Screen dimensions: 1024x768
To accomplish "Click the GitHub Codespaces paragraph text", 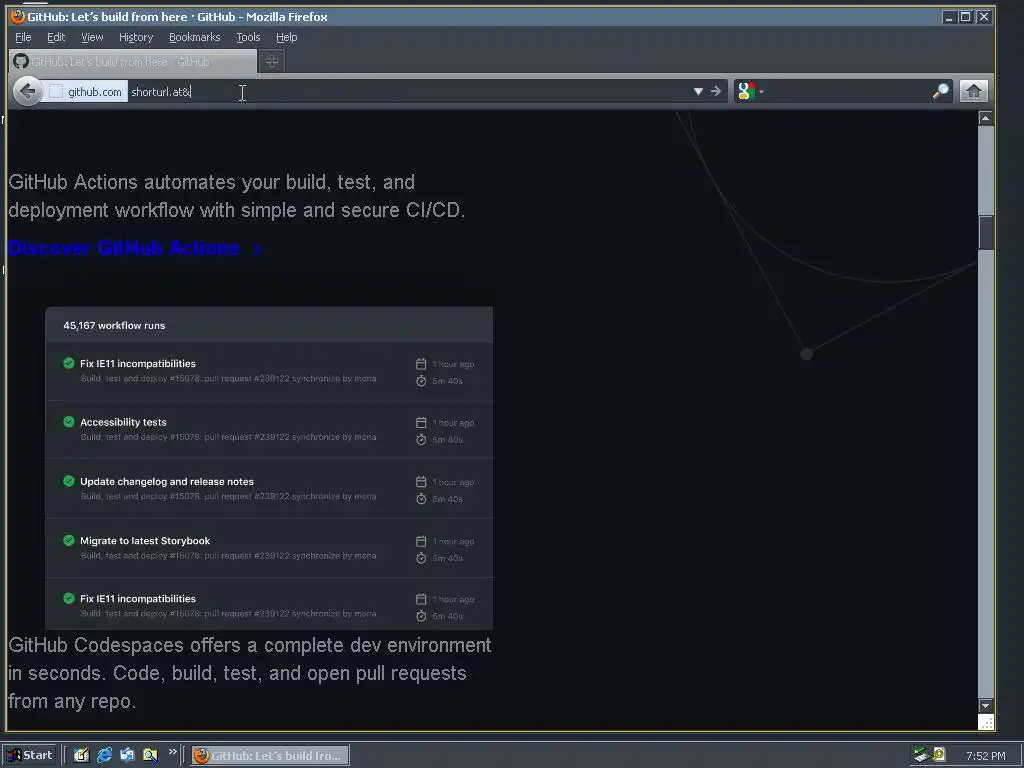I will pos(249,673).
